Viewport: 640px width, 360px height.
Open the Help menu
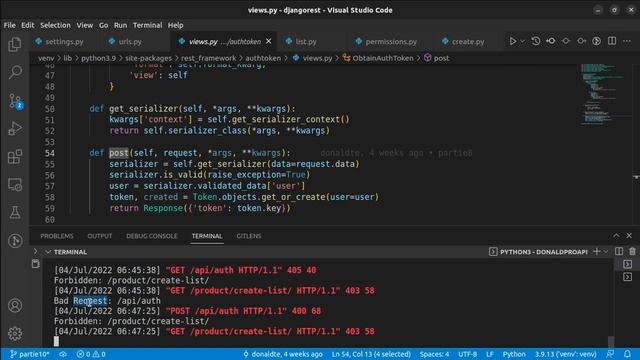176,25
